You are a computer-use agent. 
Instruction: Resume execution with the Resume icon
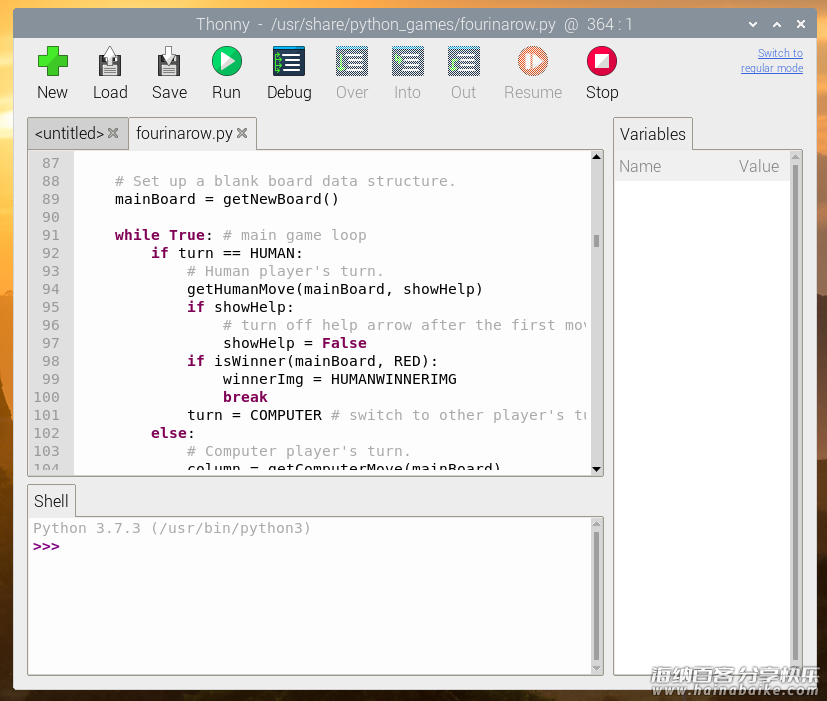click(x=533, y=61)
